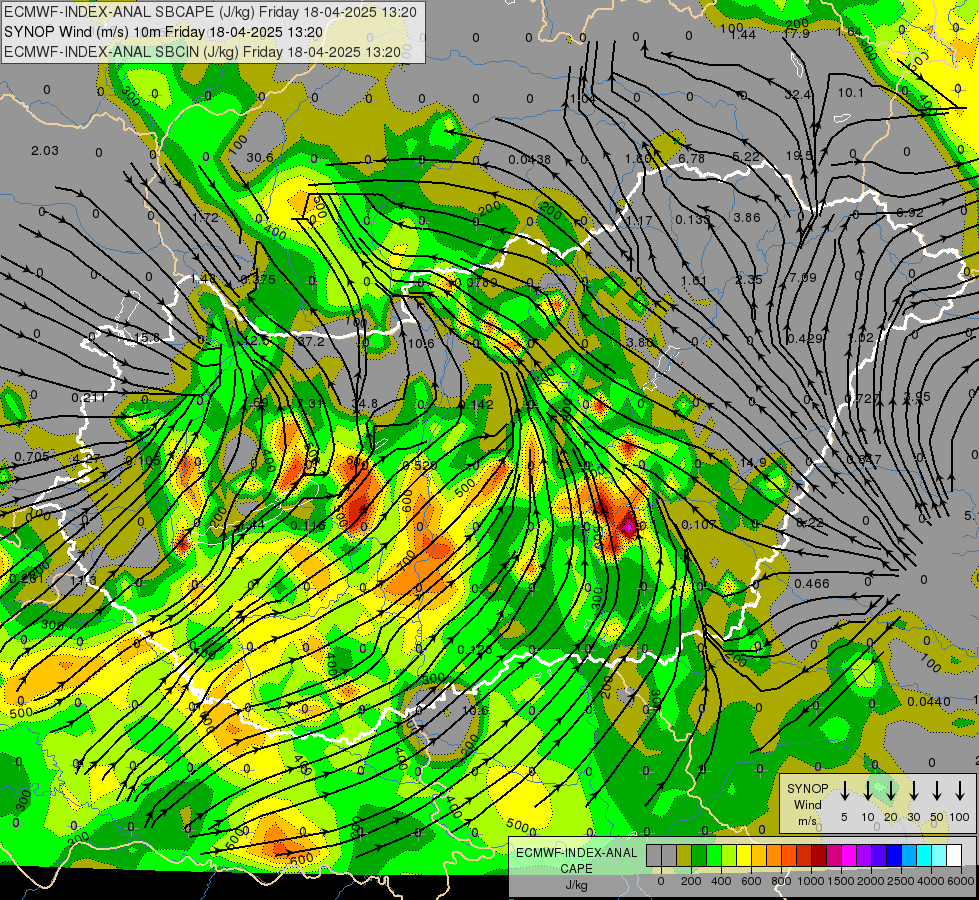Click the 20 m/s wind arrow in legend
Image resolution: width=979 pixels, height=900 pixels.
click(890, 790)
